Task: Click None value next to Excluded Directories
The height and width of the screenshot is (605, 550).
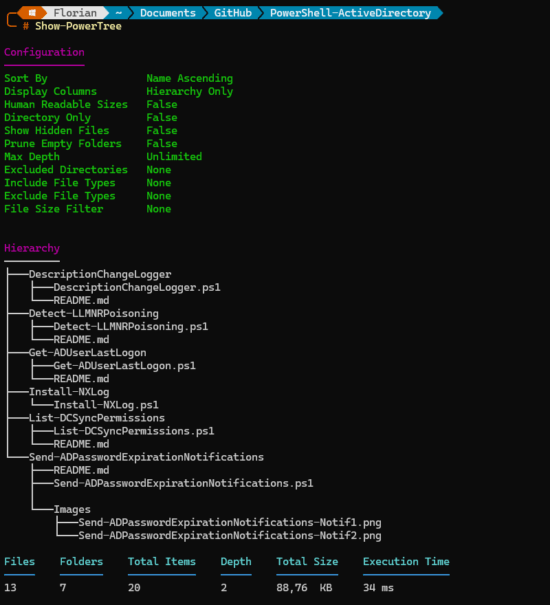Action: click(x=159, y=170)
